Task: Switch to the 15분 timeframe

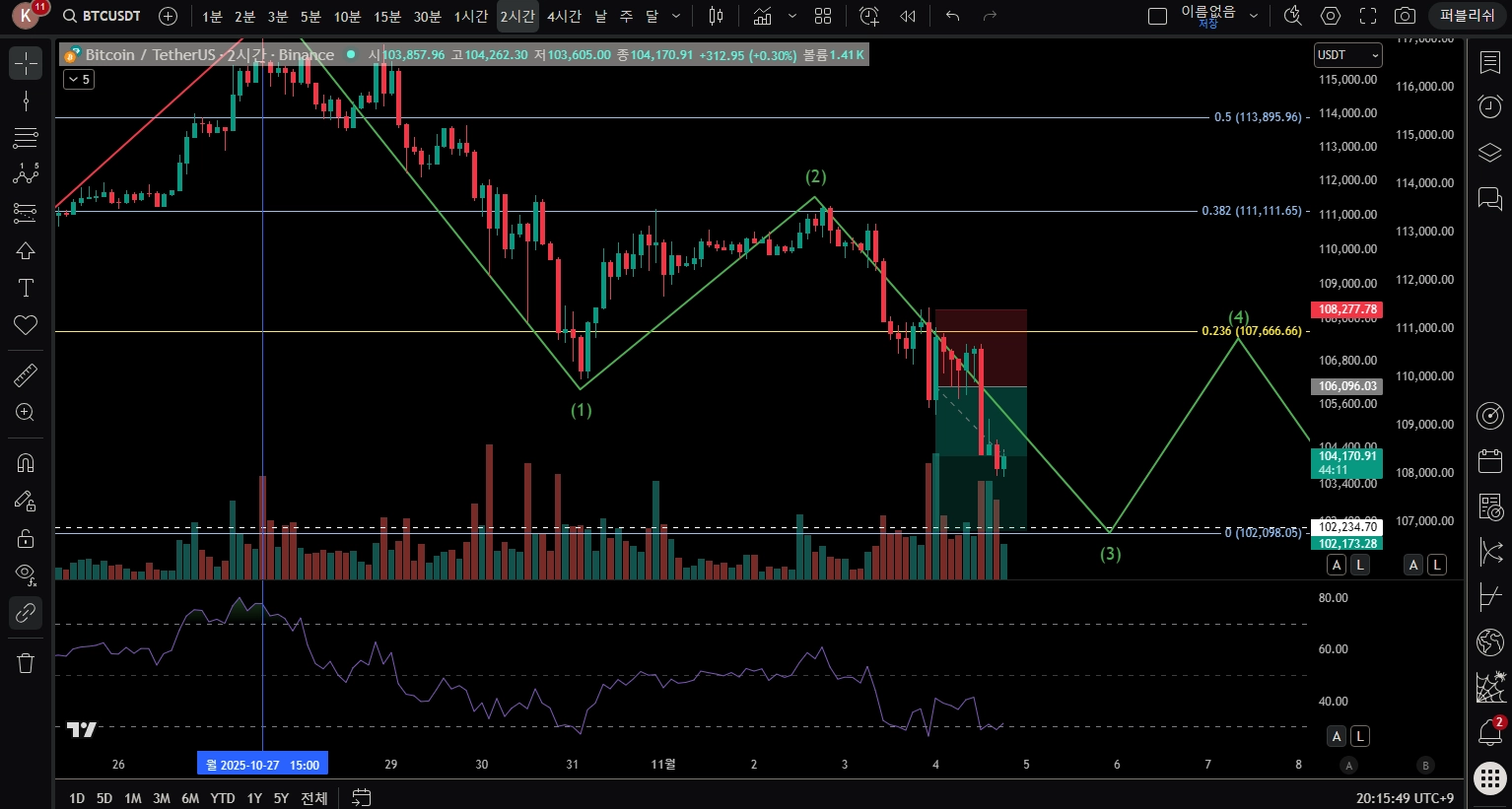Action: 387,16
